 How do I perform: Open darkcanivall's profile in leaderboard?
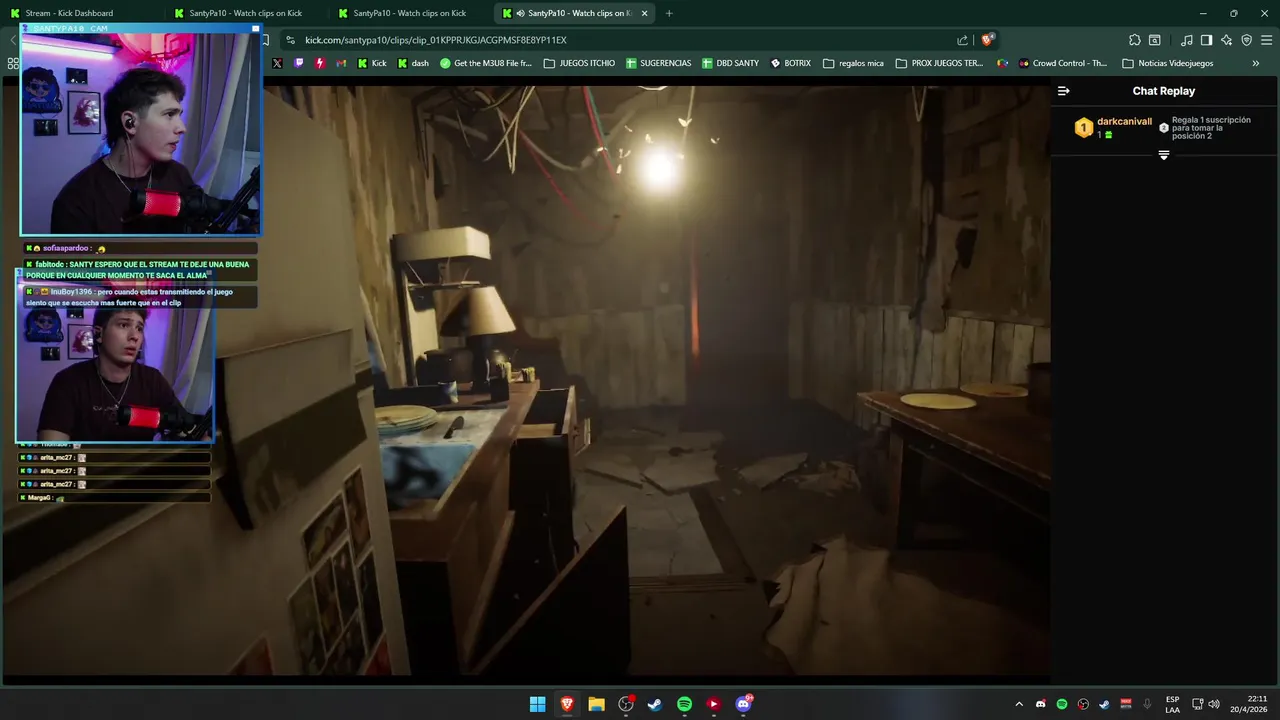tap(1124, 122)
